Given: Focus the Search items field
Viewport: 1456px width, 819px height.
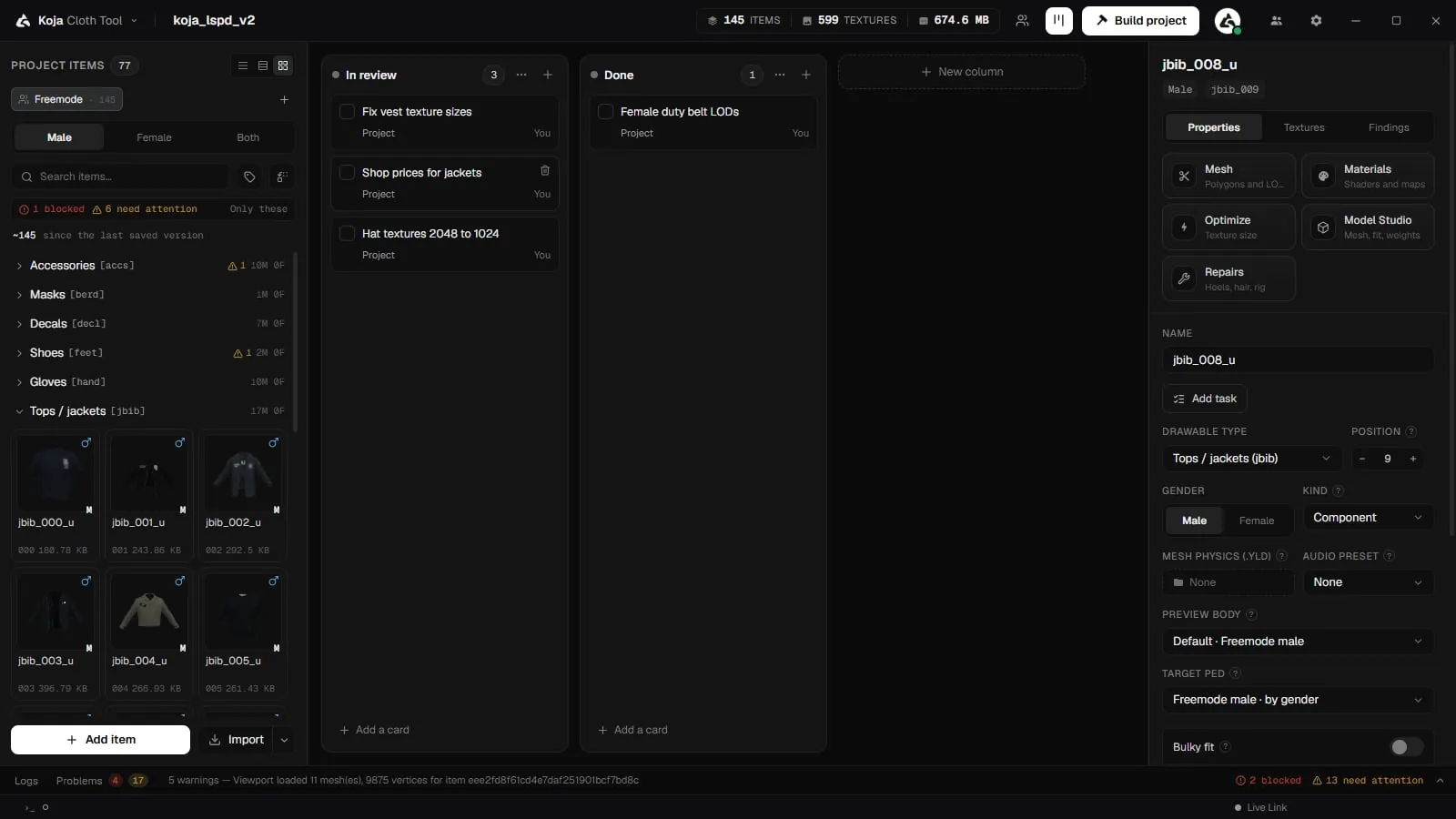Looking at the screenshot, I should click(120, 177).
